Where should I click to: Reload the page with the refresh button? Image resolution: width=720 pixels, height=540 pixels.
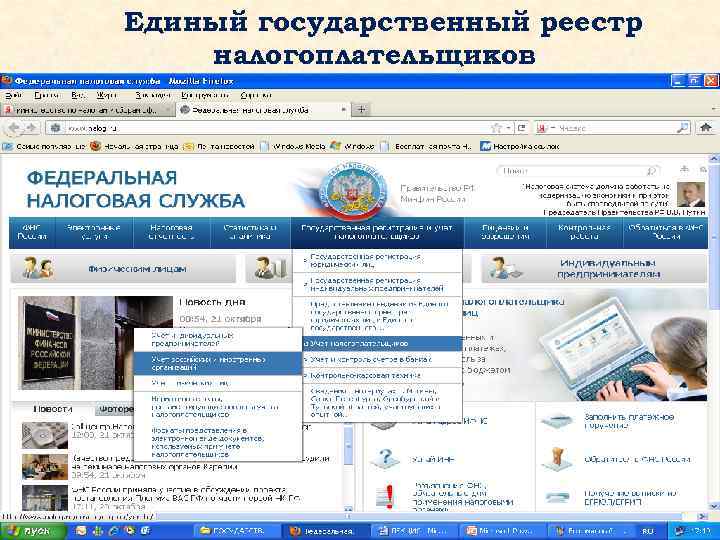[x=522, y=128]
